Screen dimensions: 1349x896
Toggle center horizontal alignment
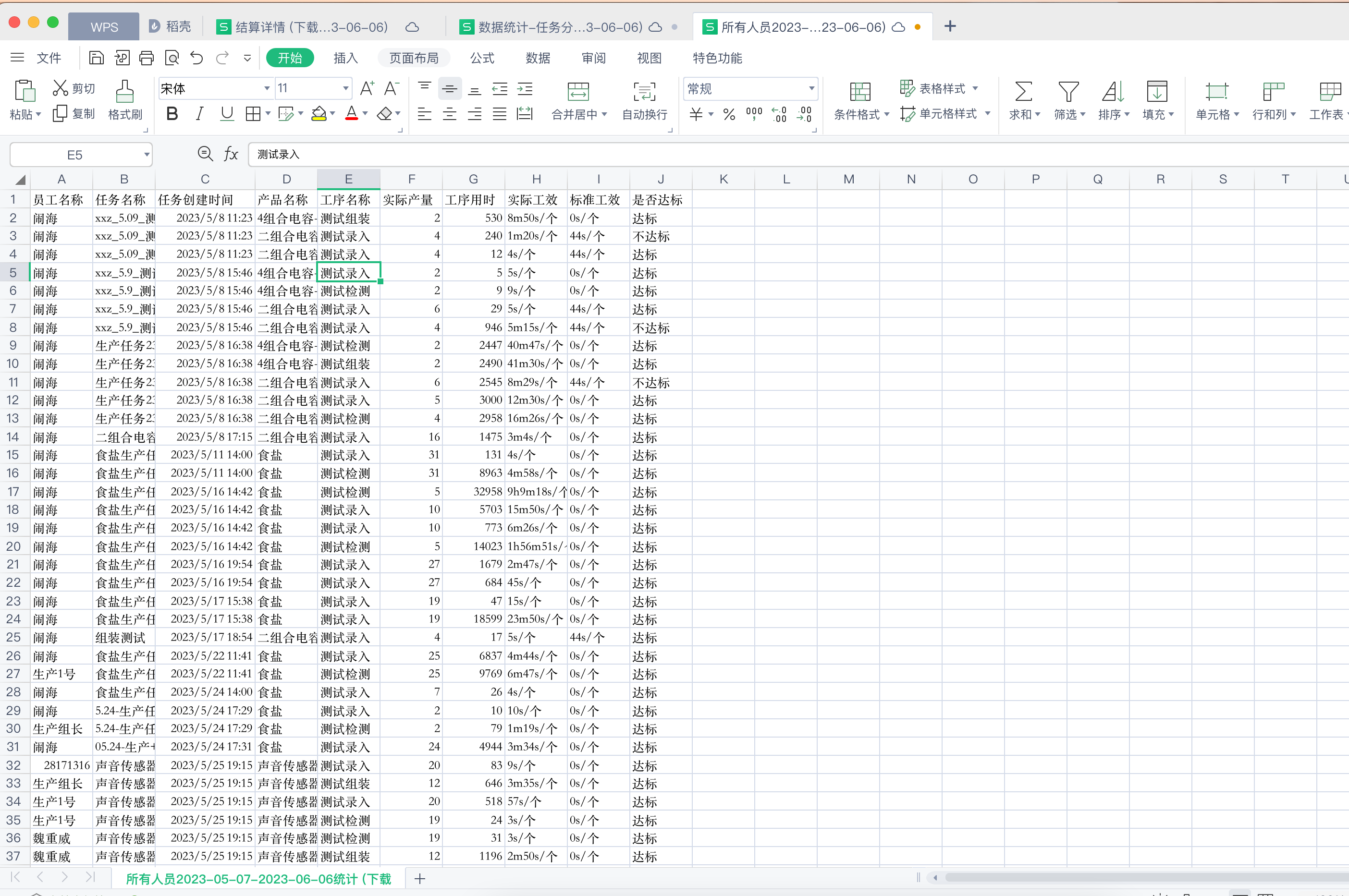(x=450, y=114)
